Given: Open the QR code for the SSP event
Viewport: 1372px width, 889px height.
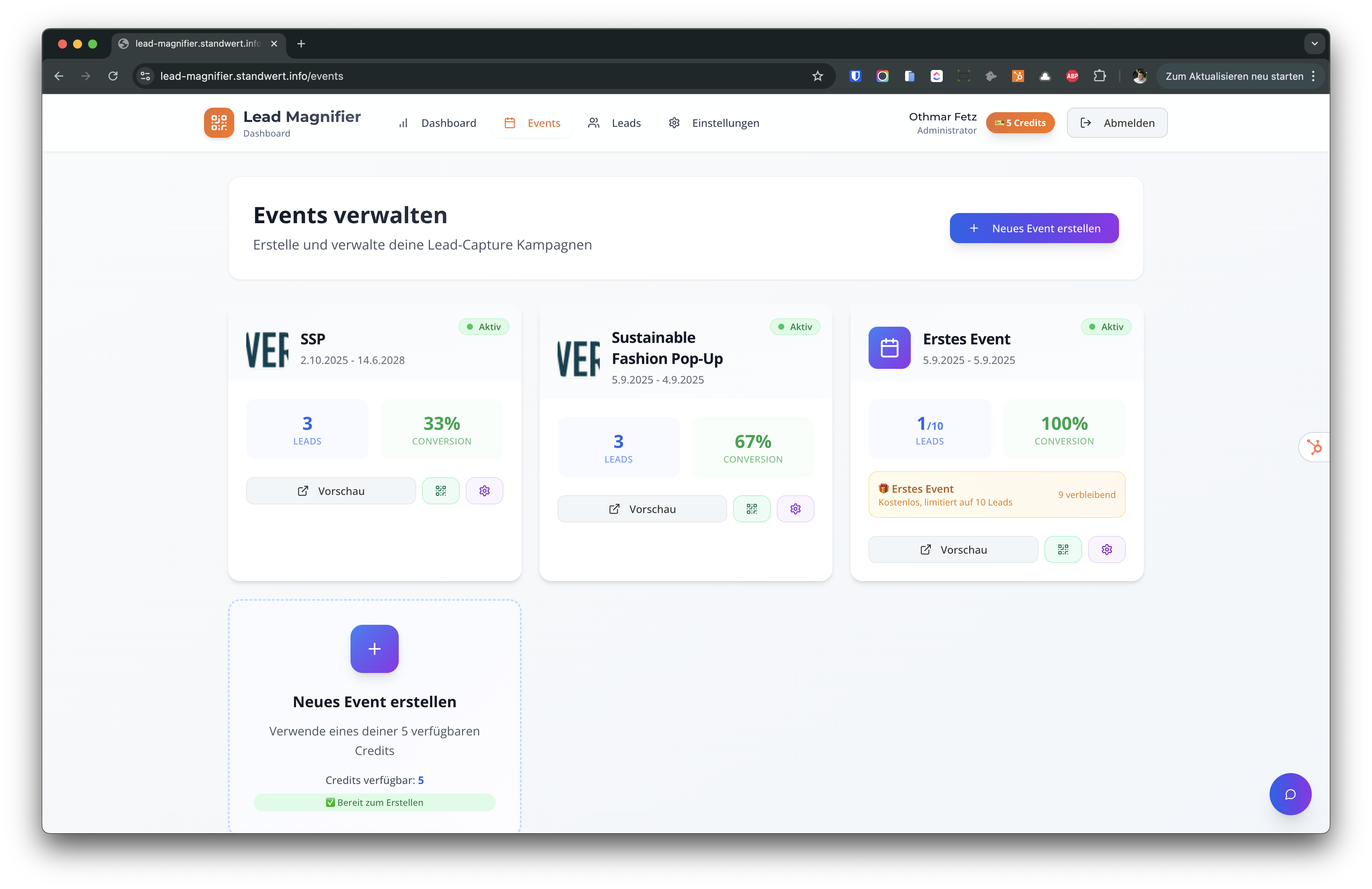Looking at the screenshot, I should tap(441, 490).
